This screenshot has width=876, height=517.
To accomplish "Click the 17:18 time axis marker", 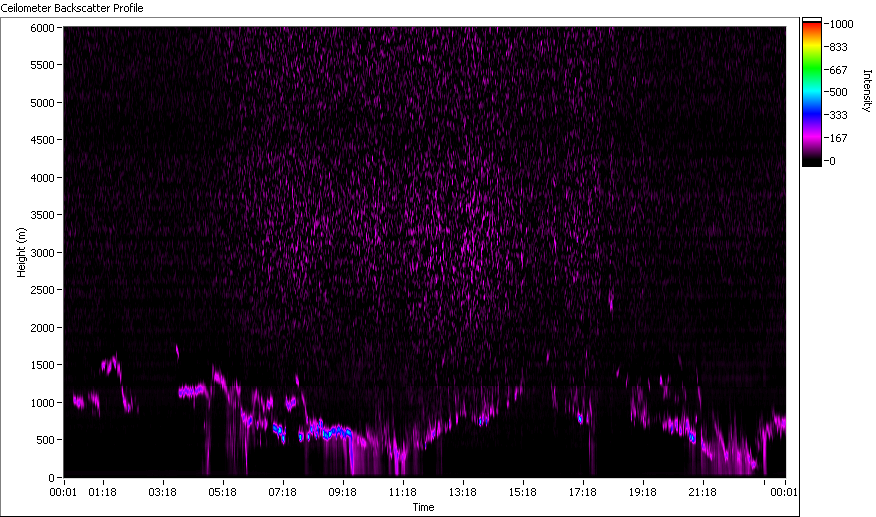I will [583, 492].
